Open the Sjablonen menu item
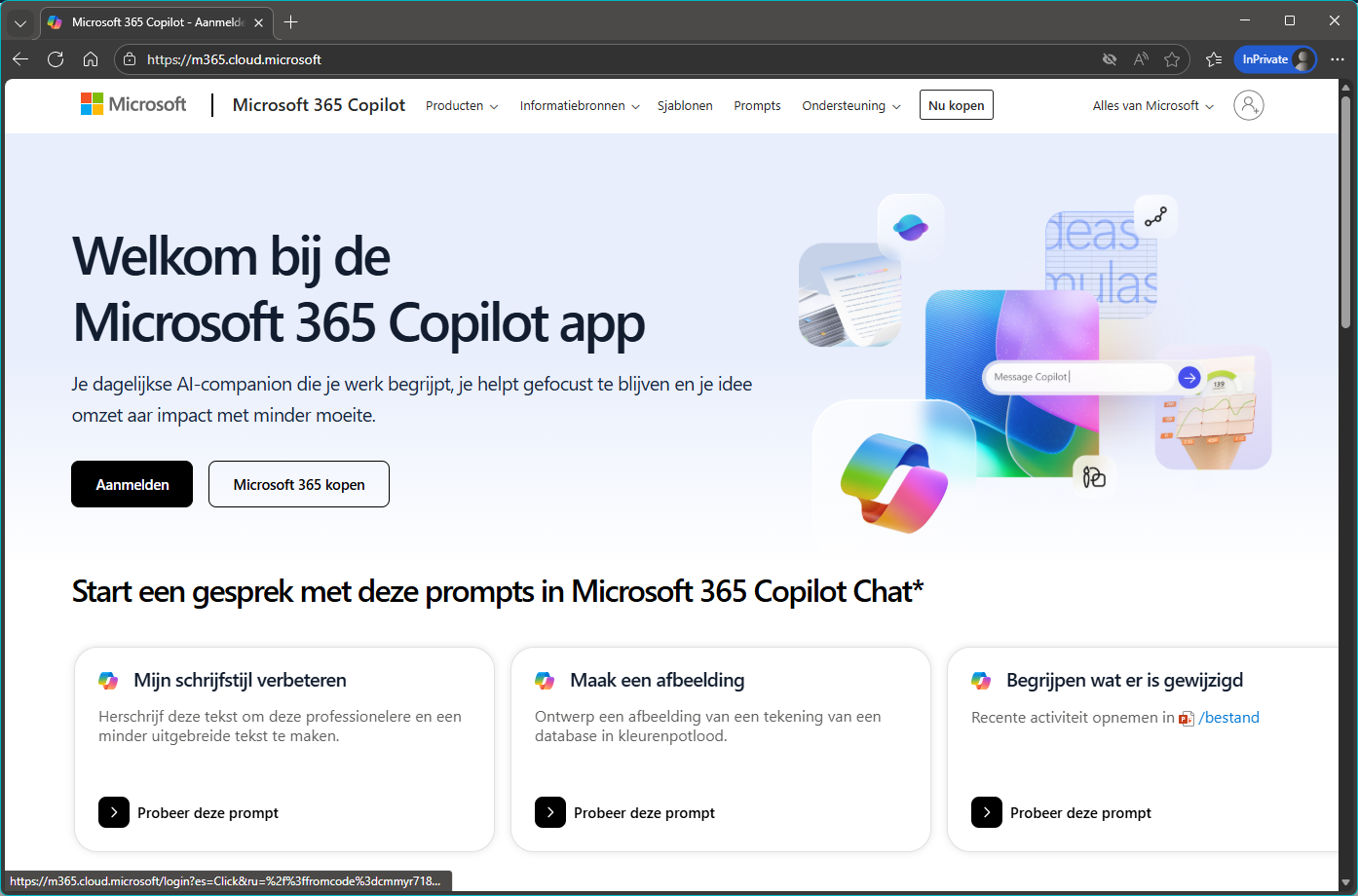Image resolution: width=1358 pixels, height=896 pixels. [685, 106]
